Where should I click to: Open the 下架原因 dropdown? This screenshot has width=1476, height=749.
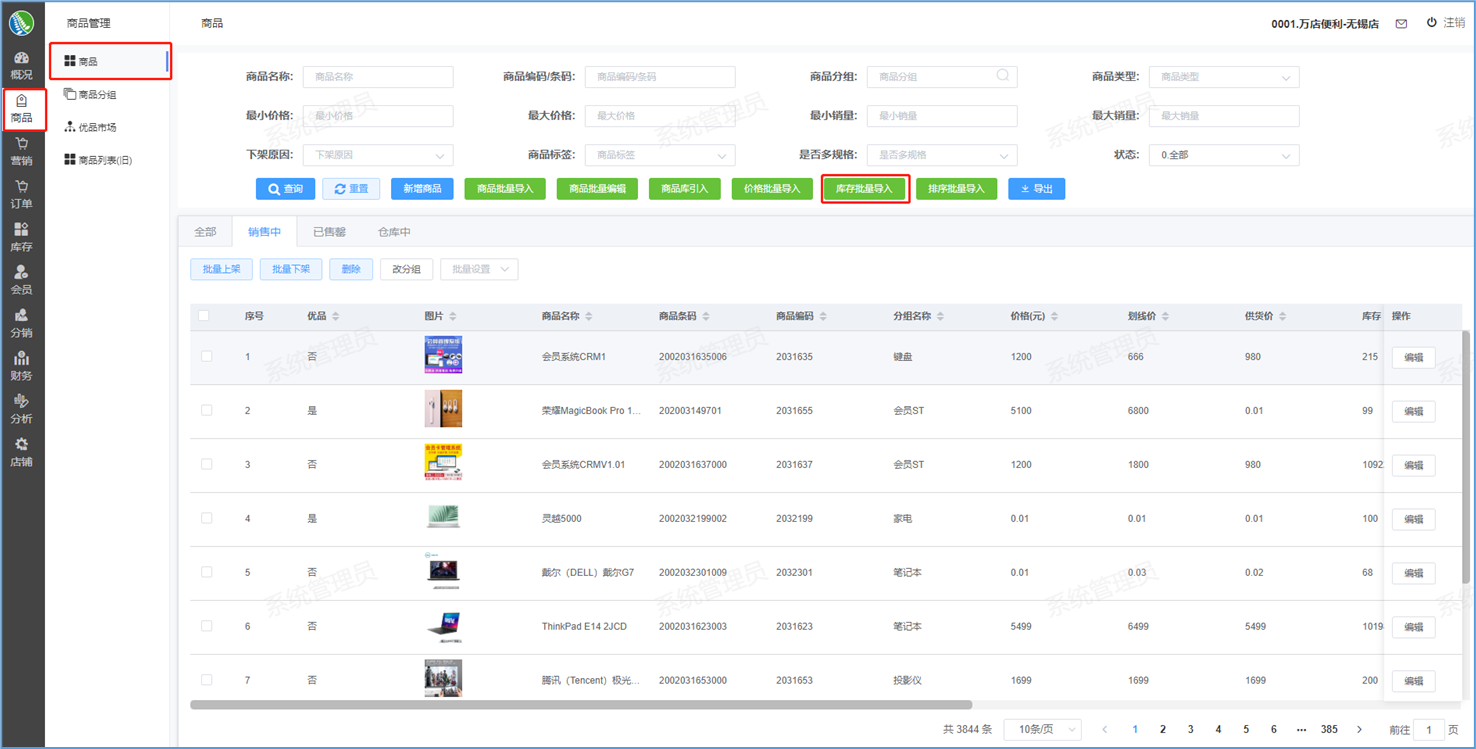click(x=377, y=156)
